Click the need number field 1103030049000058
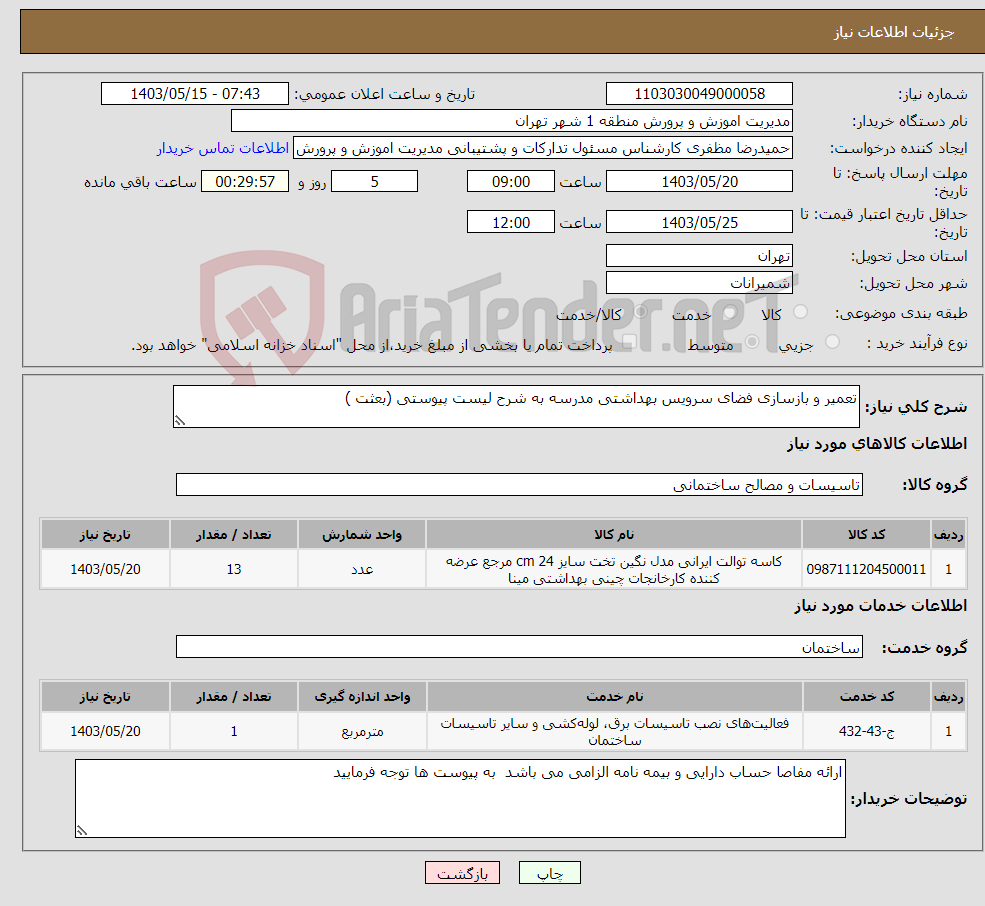 click(x=699, y=94)
